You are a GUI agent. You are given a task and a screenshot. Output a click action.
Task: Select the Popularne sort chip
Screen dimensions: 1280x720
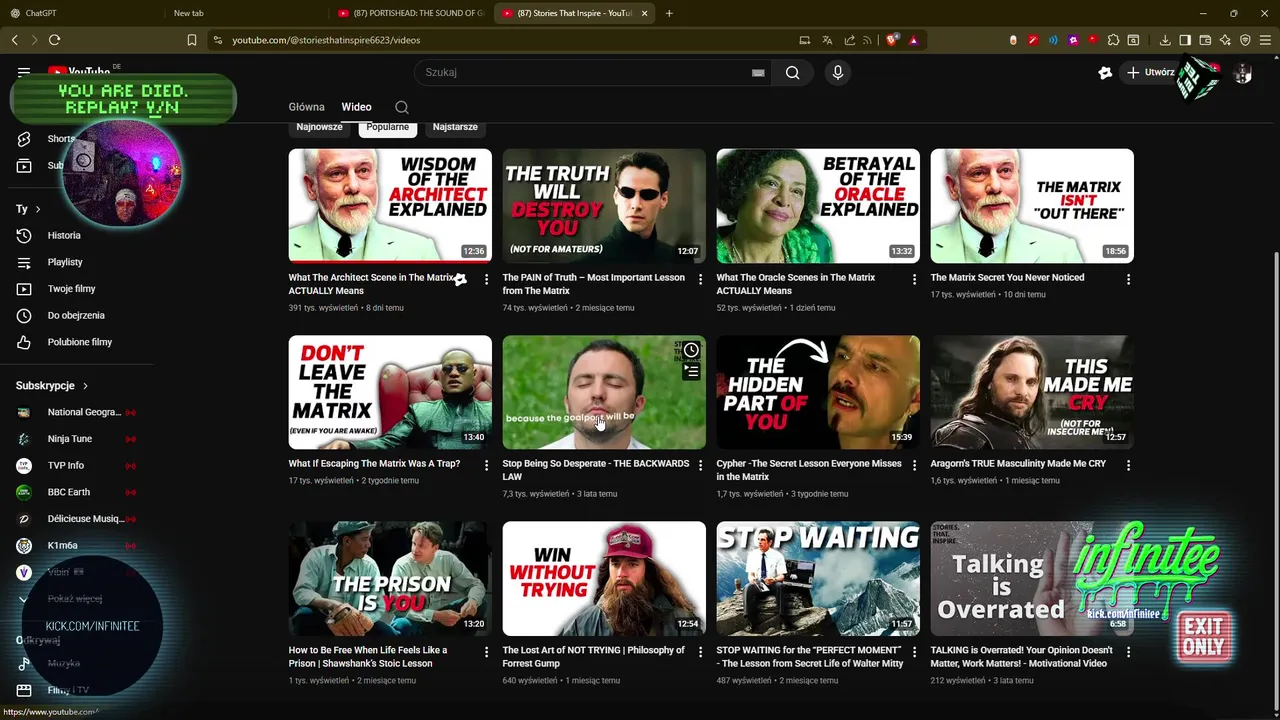tap(387, 127)
